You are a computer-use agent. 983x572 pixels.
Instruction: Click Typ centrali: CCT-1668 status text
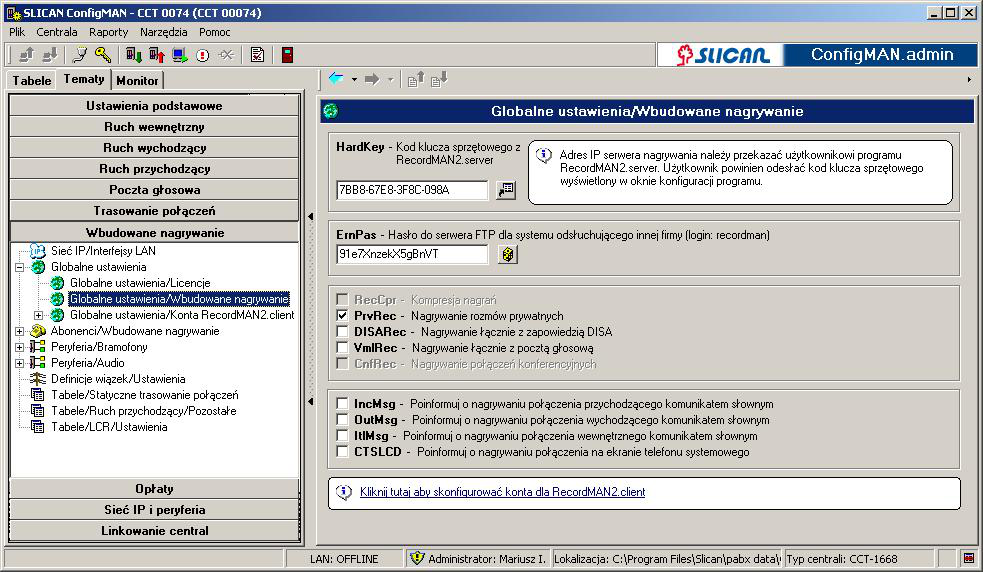(841, 559)
